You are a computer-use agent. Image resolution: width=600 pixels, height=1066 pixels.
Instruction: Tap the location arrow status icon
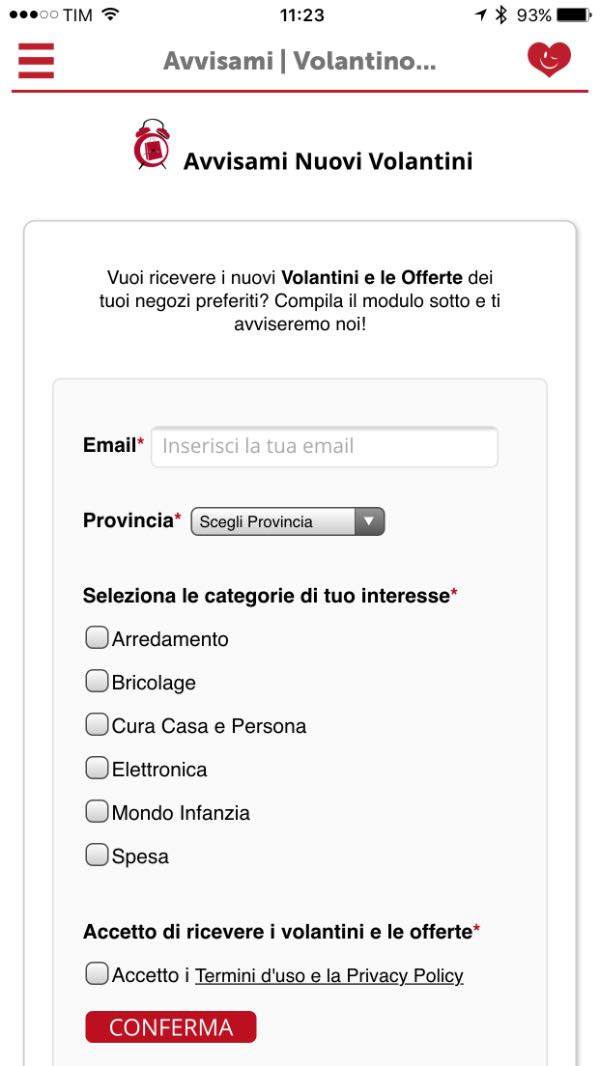pyautogui.click(x=480, y=15)
